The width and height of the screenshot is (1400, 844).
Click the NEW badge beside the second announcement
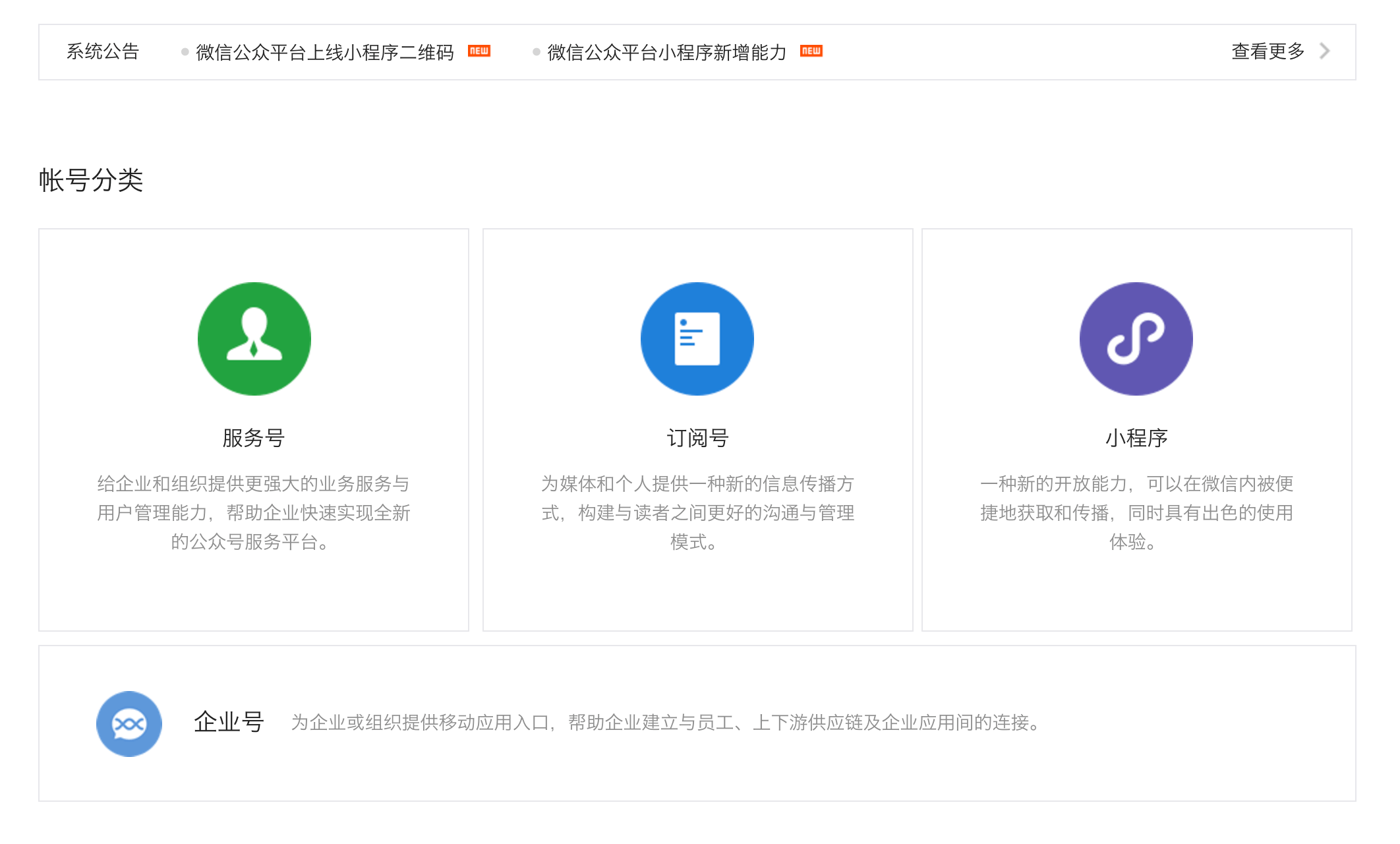point(811,50)
